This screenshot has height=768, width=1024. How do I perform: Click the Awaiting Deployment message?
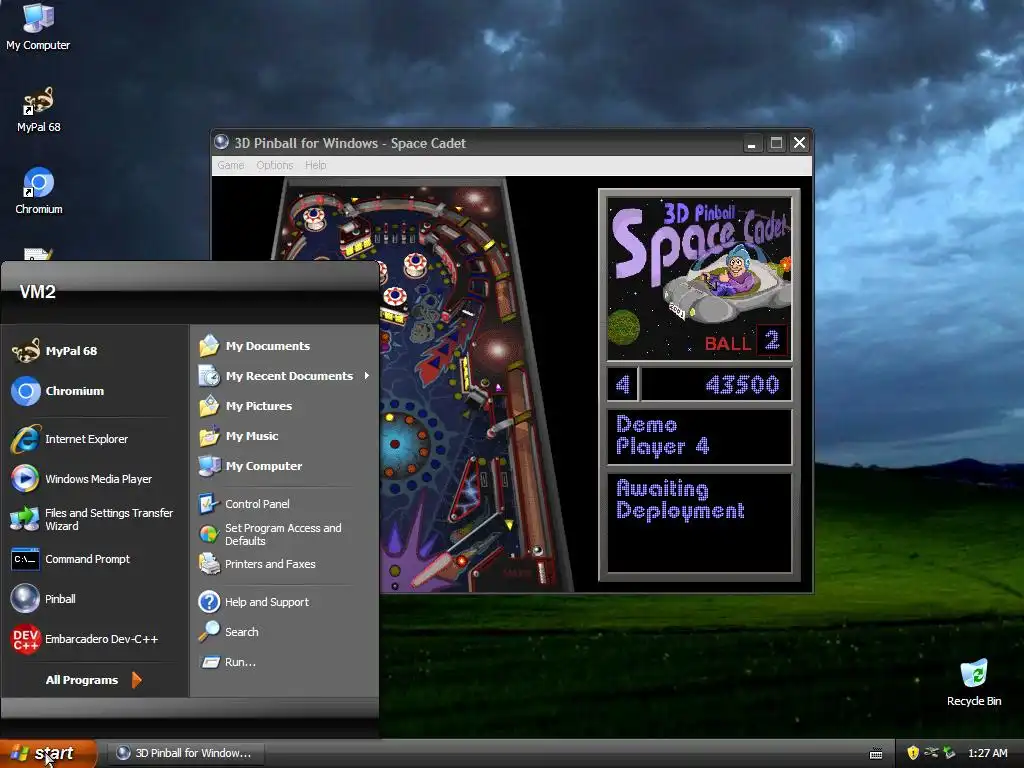(x=680, y=500)
